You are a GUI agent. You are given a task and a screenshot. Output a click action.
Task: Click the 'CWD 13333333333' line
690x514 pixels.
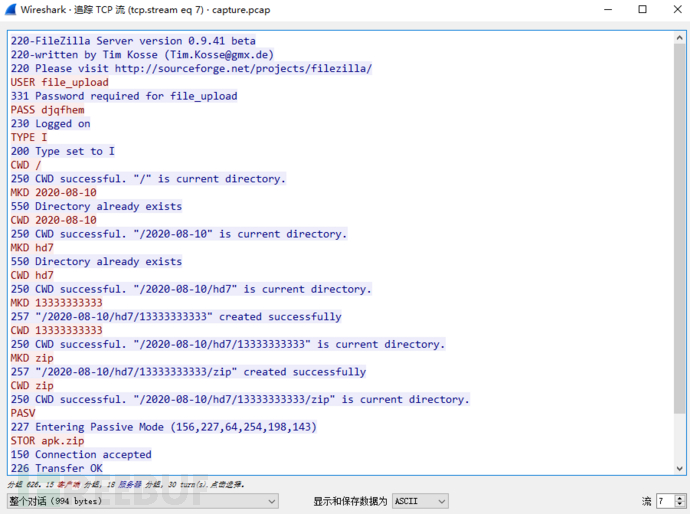57,330
